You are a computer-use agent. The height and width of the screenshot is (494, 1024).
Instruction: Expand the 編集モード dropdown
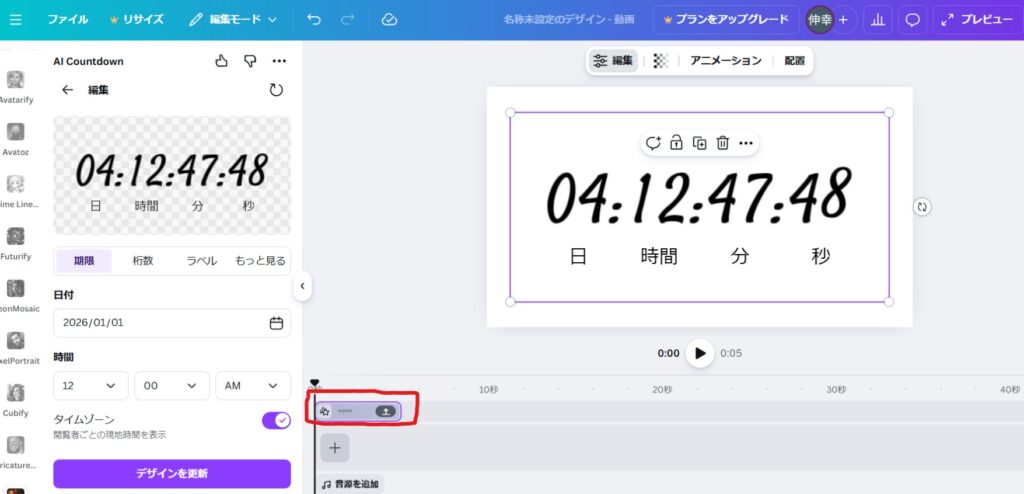[232, 19]
